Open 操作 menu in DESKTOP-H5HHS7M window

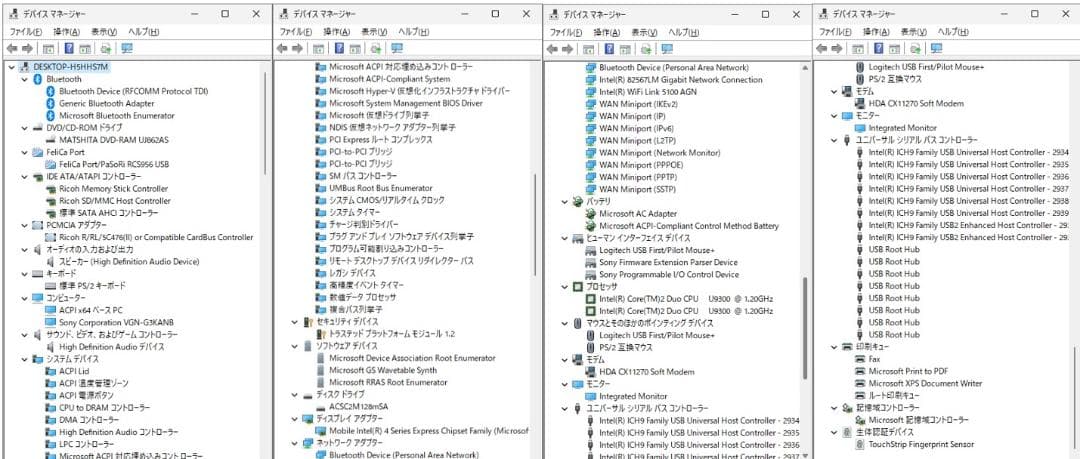[66, 32]
